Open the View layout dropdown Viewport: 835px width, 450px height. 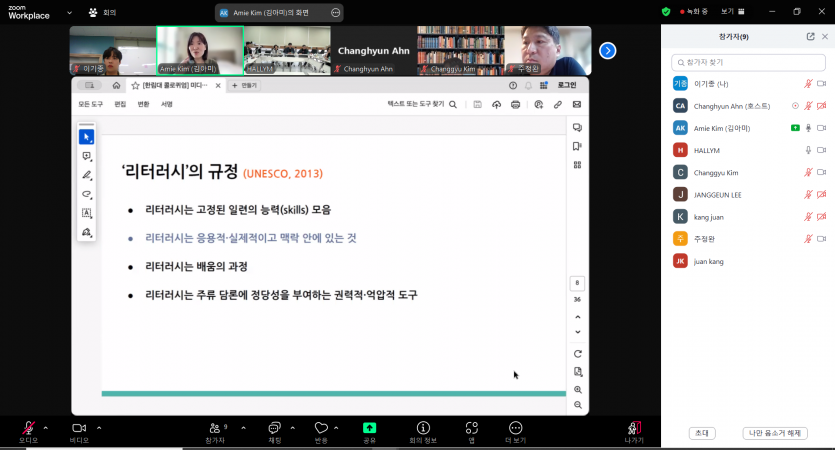point(733,12)
